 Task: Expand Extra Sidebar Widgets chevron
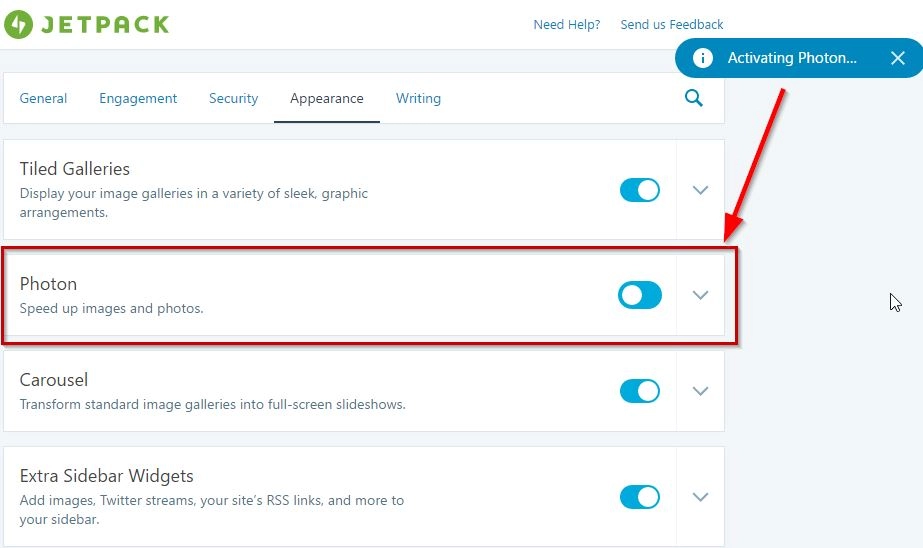(700, 497)
